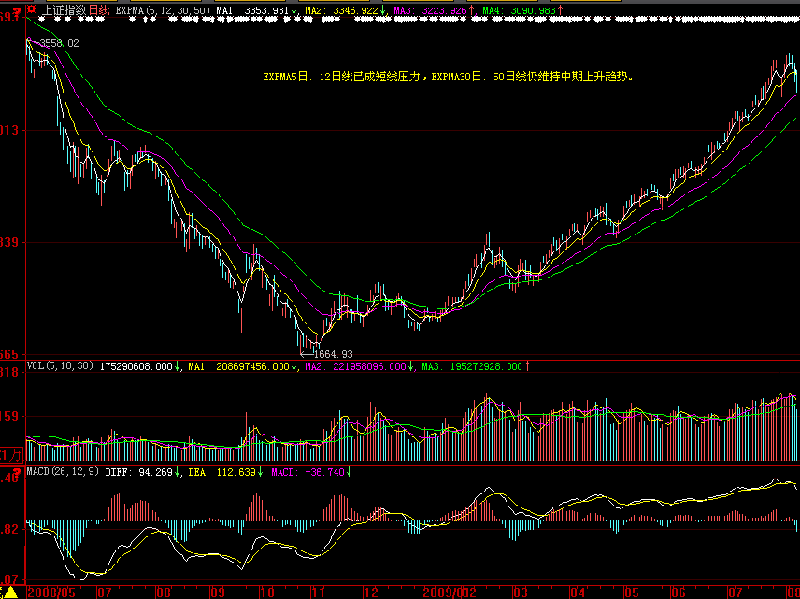Click the yellow EXPMA annotation text
This screenshot has width=800, height=599.
[449, 75]
